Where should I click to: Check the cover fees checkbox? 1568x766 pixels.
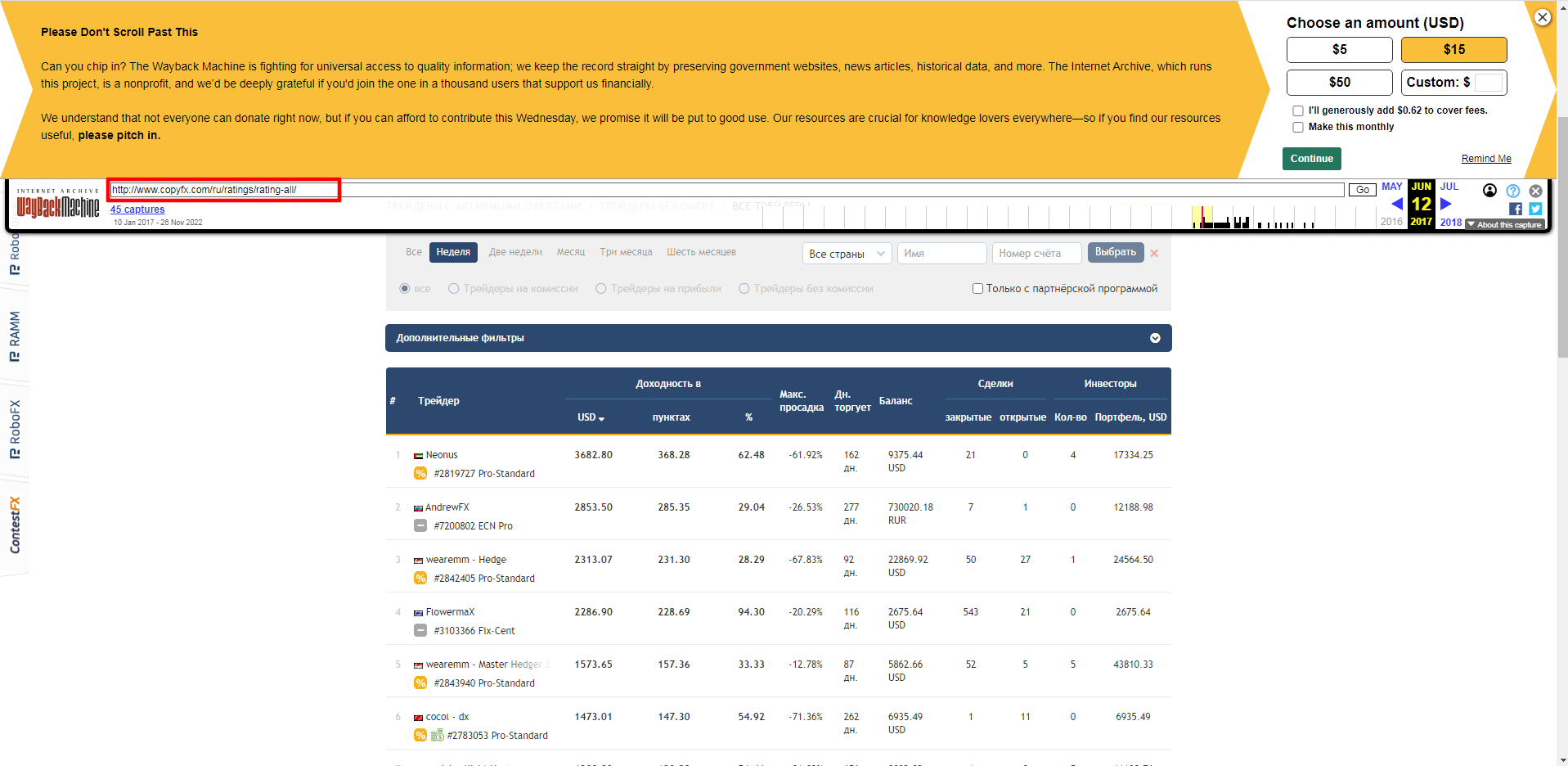1298,110
